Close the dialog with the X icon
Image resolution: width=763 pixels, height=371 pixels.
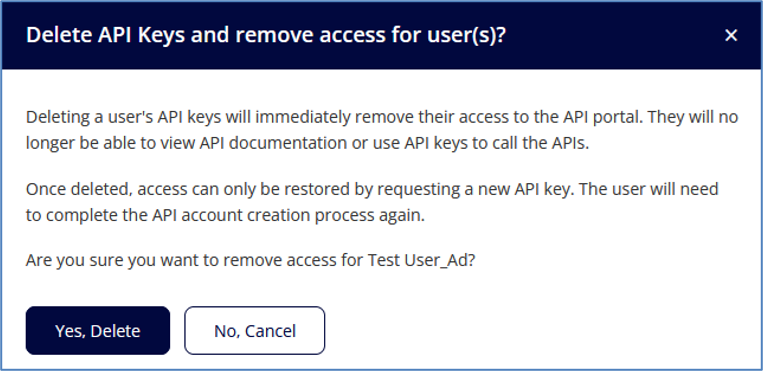click(731, 35)
